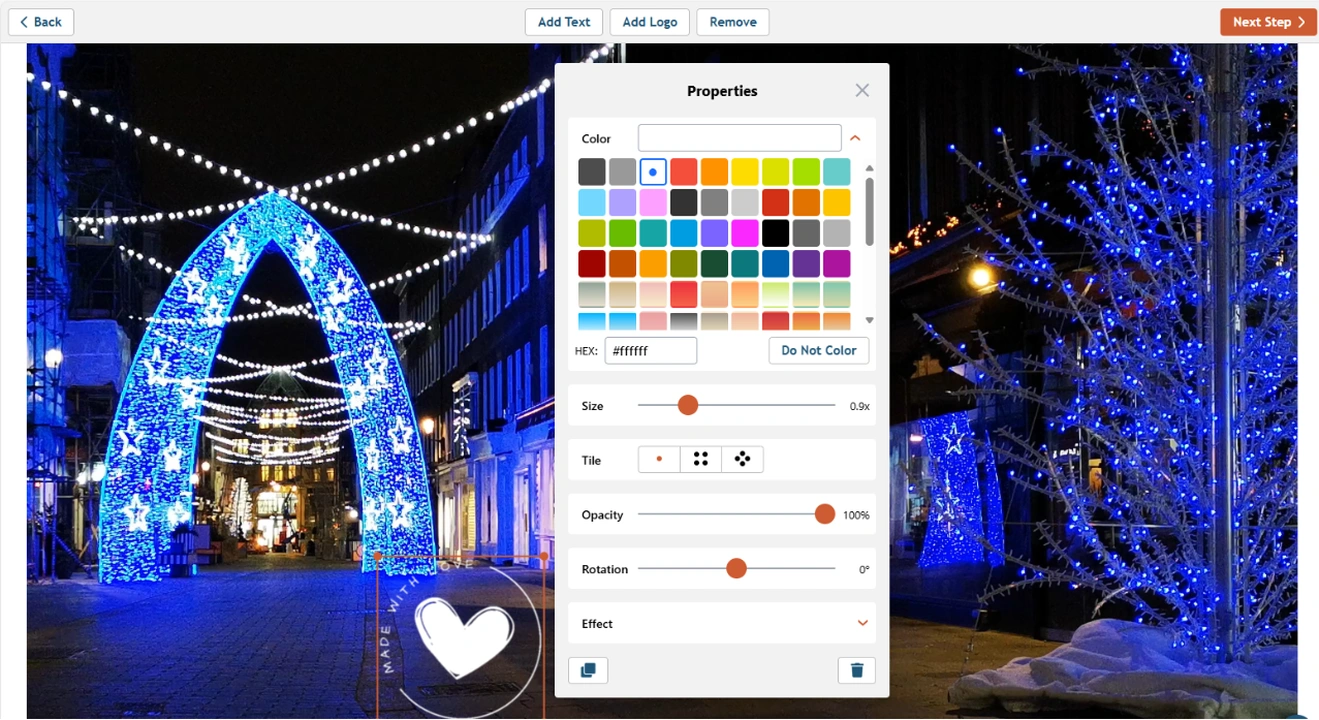Viewport: 1319px width, 720px height.
Task: Click the trash delete icon
Action: coord(856,670)
